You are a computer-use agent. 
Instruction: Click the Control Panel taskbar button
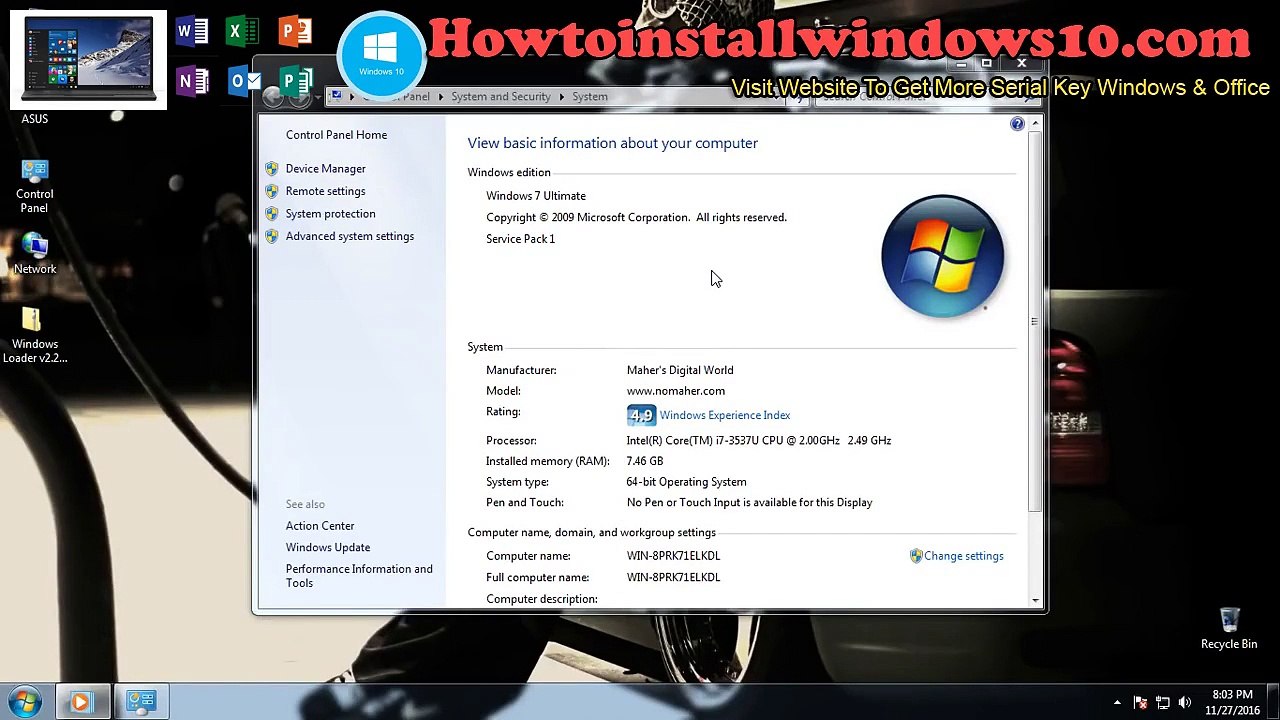(140, 702)
